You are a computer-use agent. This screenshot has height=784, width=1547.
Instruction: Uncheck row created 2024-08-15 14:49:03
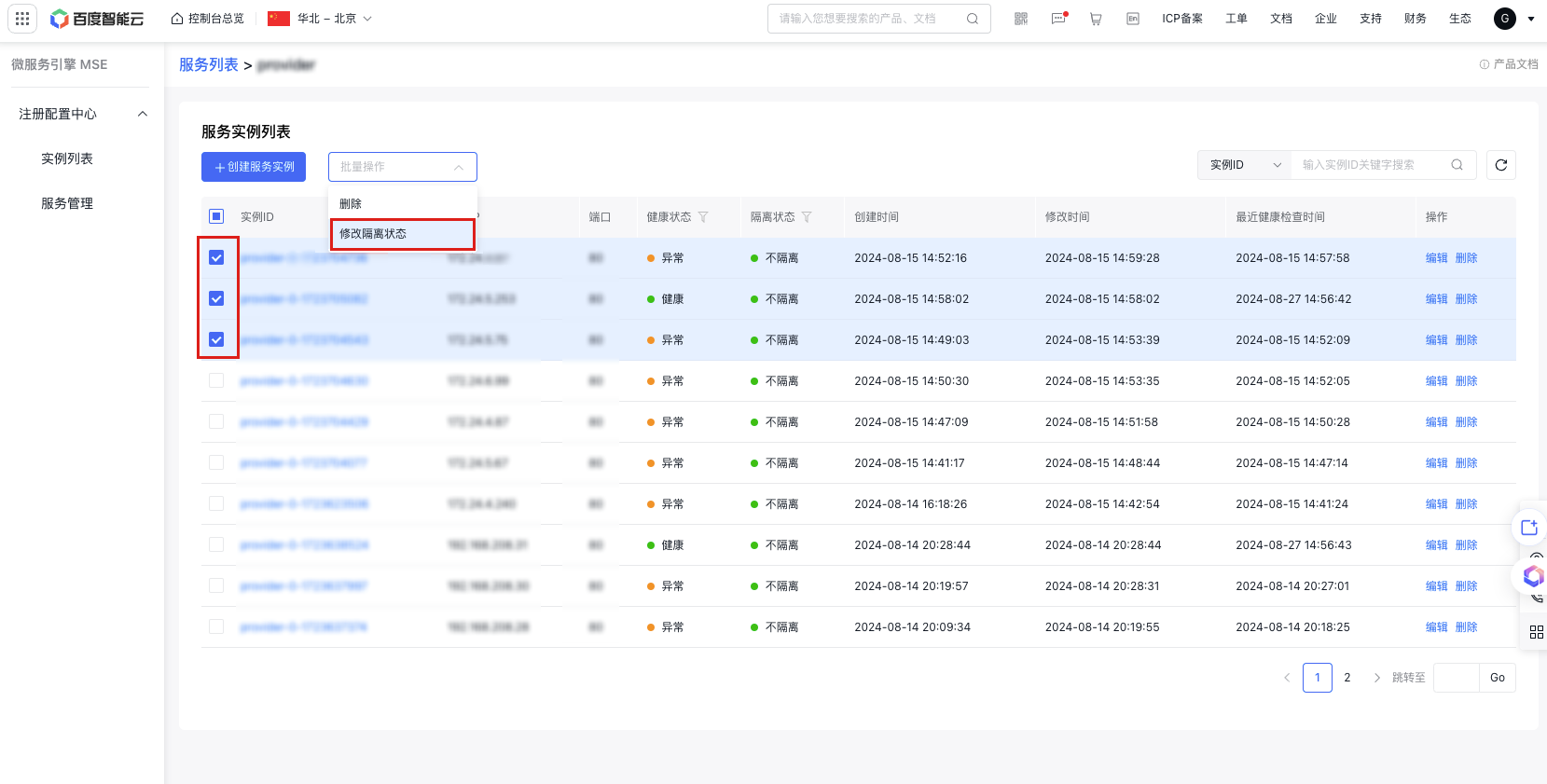point(216,339)
